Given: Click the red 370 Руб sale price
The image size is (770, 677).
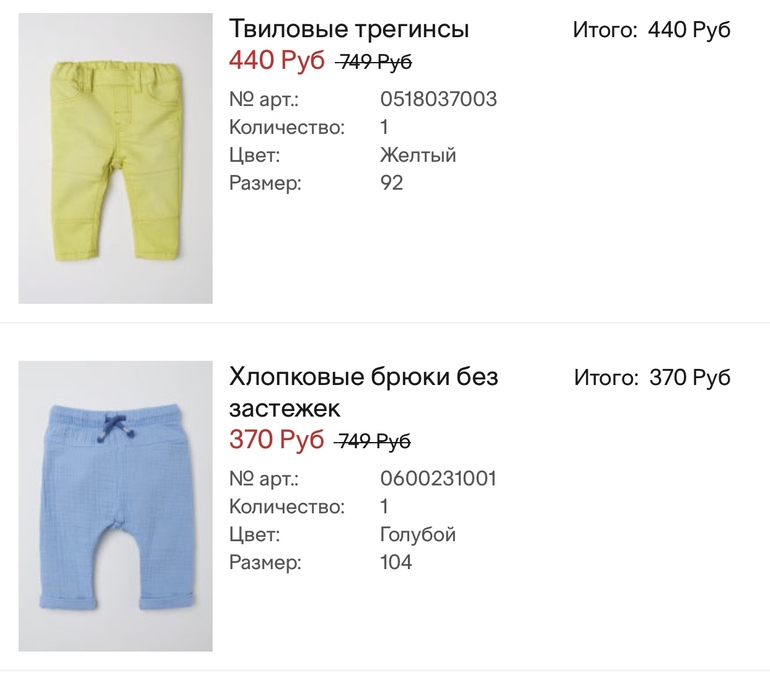Looking at the screenshot, I should click(x=277, y=440).
